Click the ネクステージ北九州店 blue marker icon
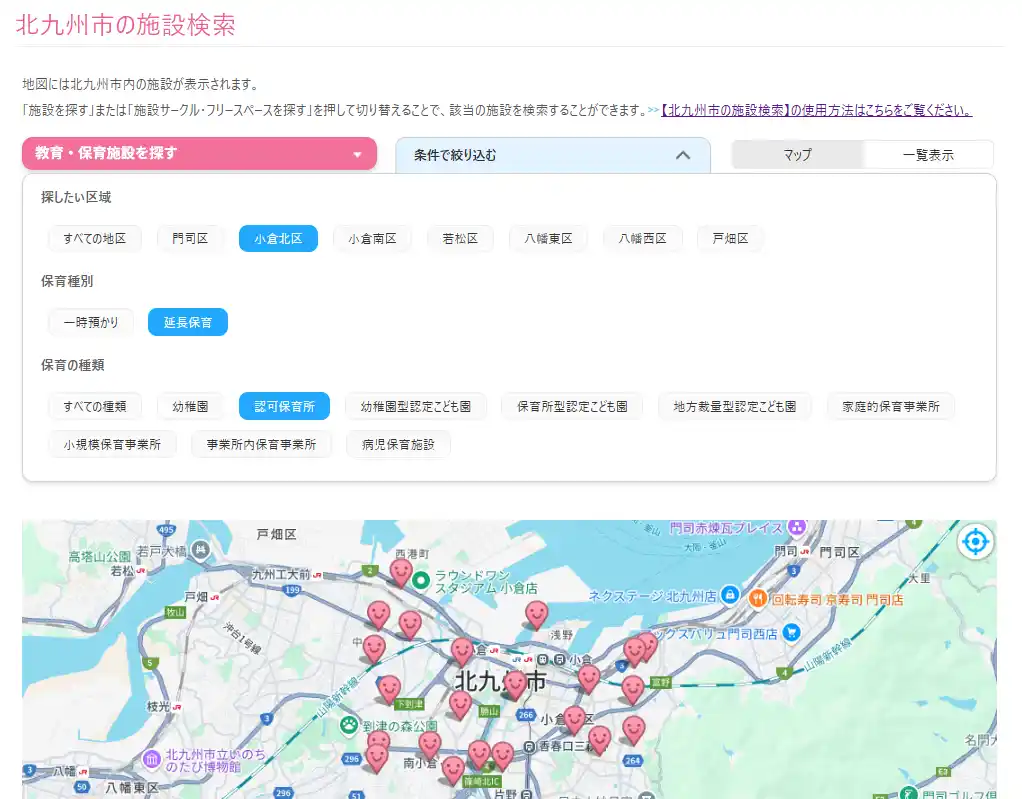The image size is (1022, 799). click(730, 594)
